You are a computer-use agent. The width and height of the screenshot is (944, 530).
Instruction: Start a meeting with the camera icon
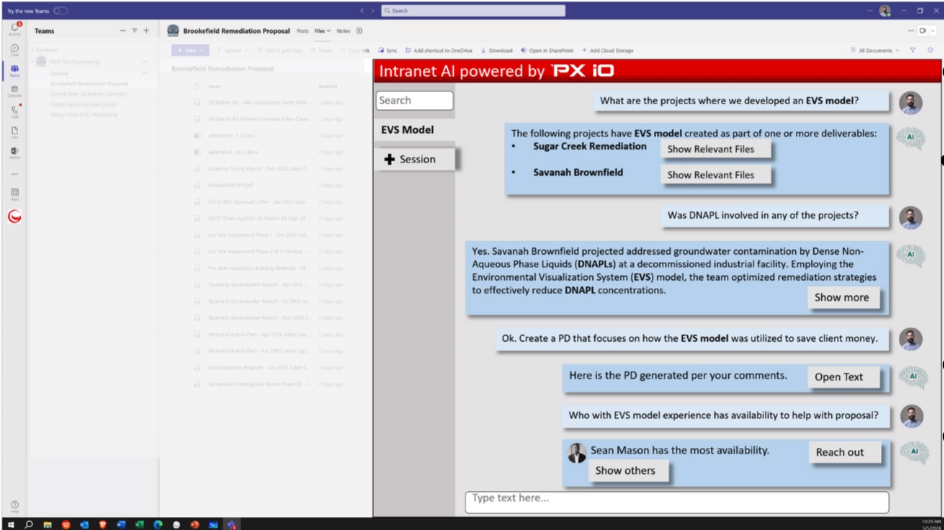923,31
